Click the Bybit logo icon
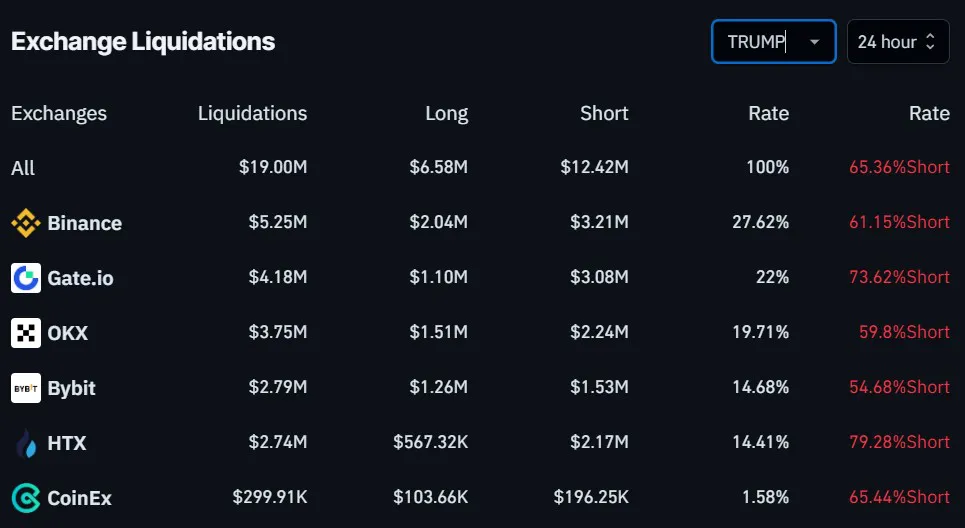This screenshot has width=965, height=528. click(x=26, y=388)
